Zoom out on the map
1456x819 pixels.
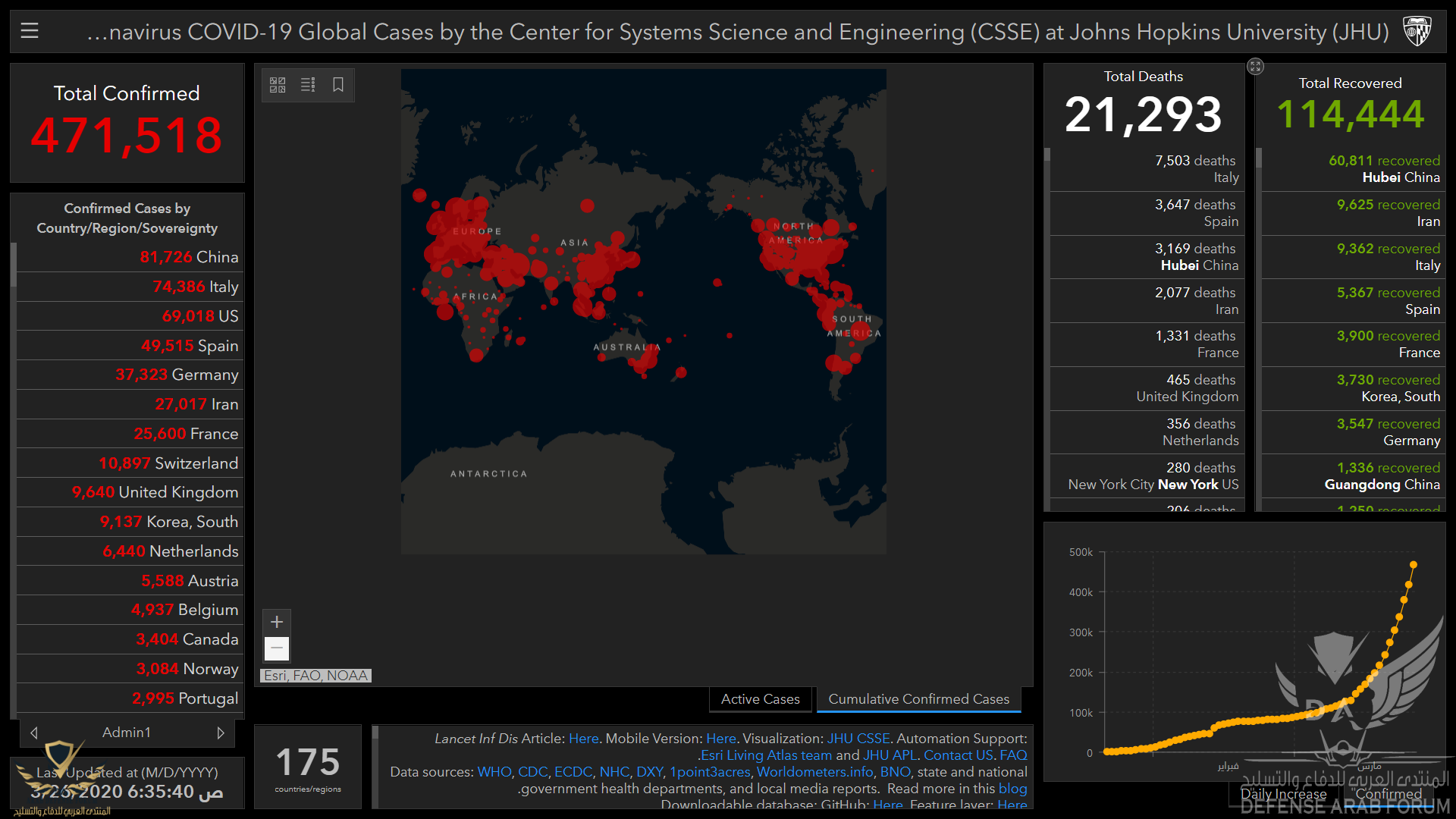(277, 648)
